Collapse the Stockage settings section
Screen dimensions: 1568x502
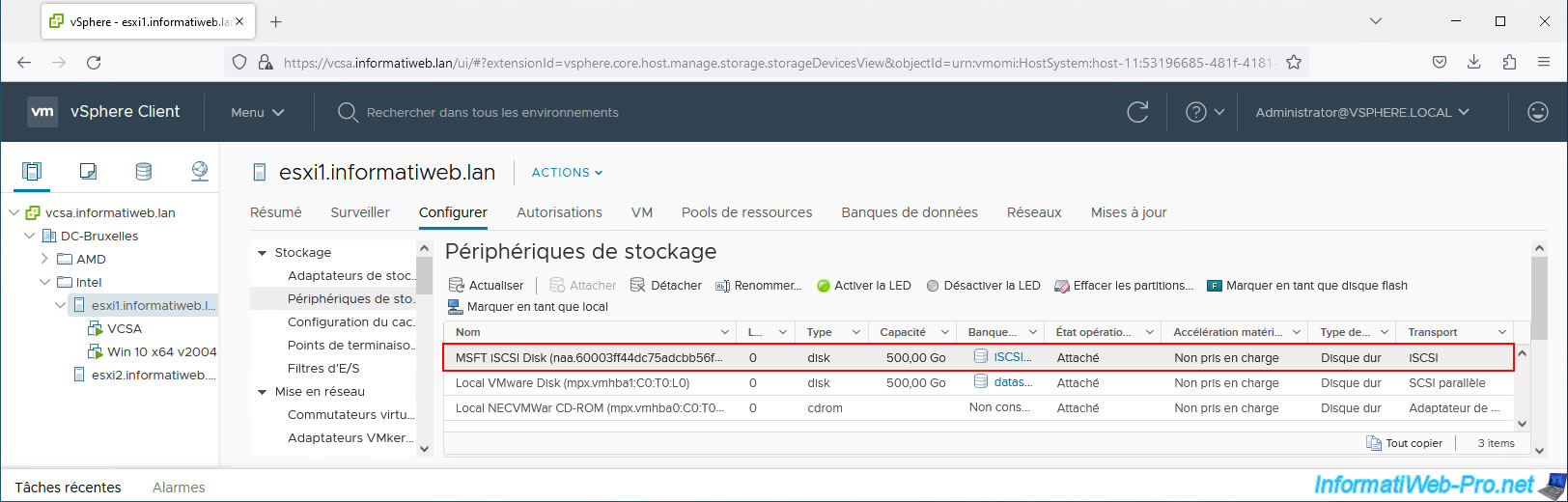click(x=262, y=253)
